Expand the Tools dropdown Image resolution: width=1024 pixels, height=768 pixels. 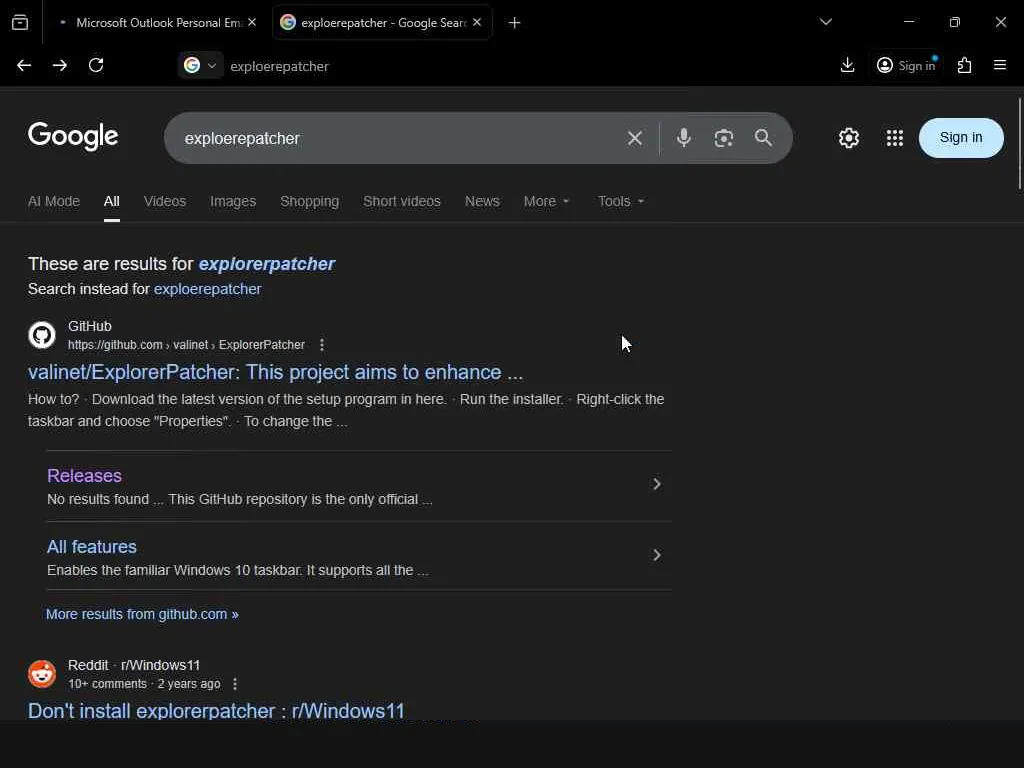(x=621, y=202)
